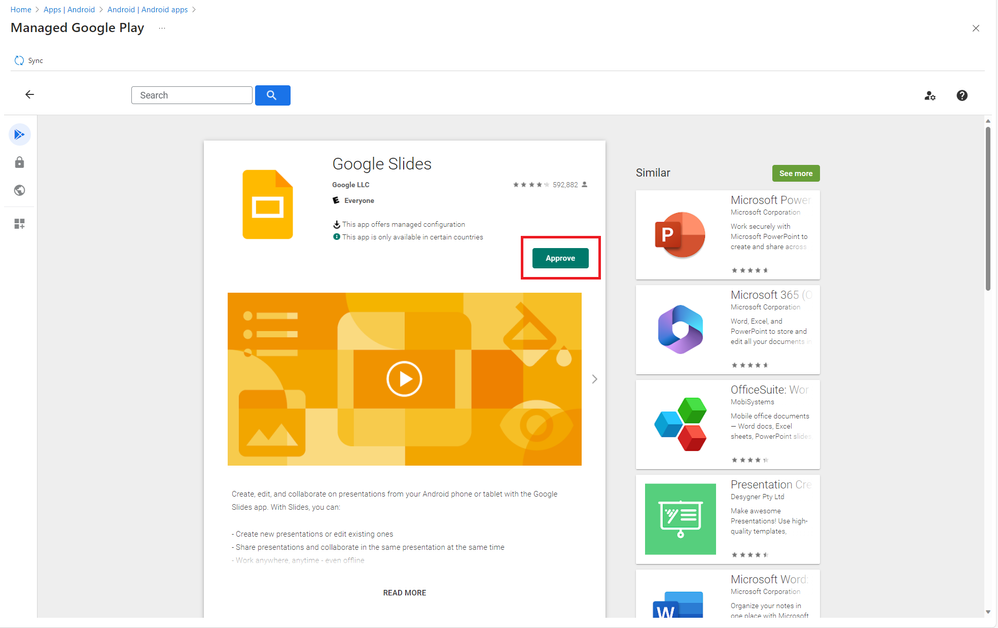Click the See more button
Image resolution: width=998 pixels, height=628 pixels.
coord(796,173)
